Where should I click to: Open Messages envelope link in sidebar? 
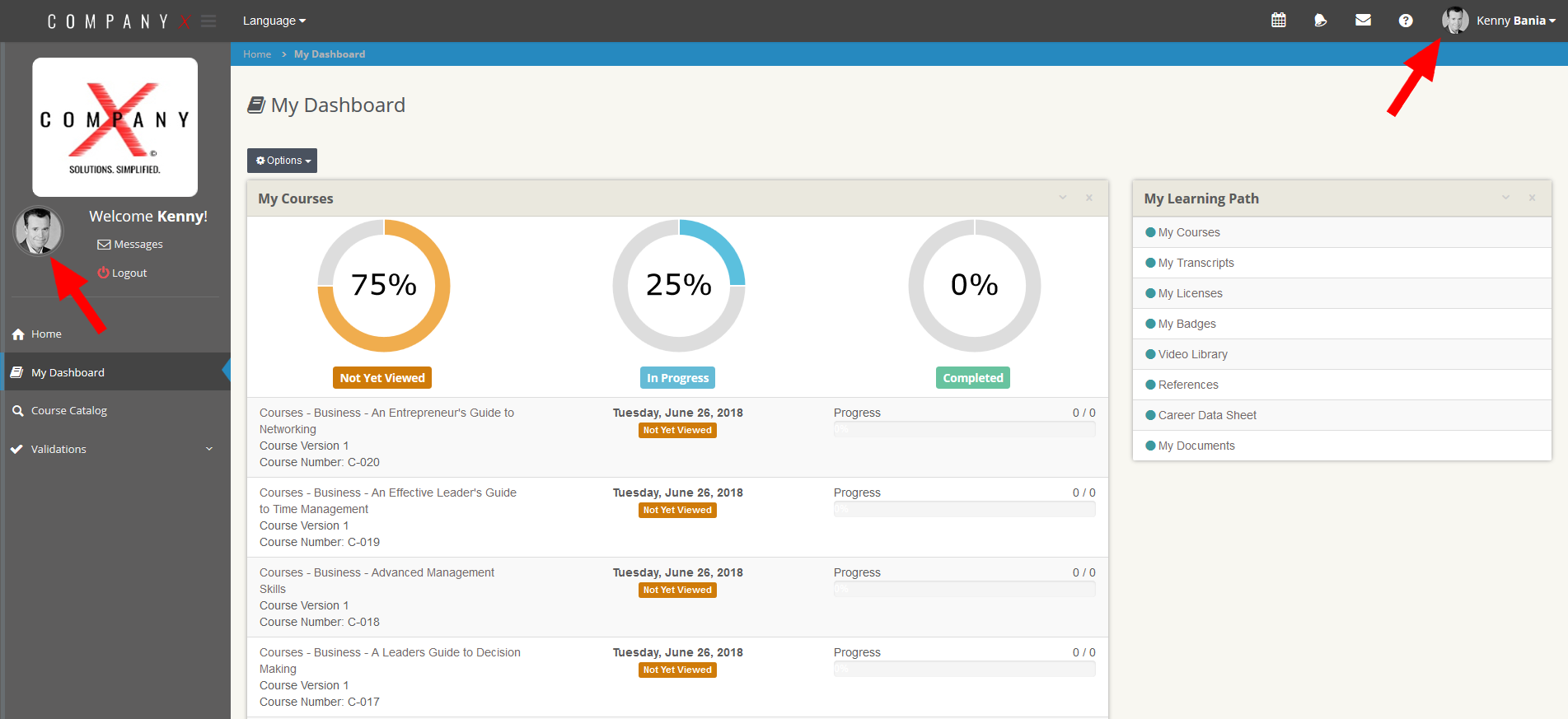click(x=130, y=245)
